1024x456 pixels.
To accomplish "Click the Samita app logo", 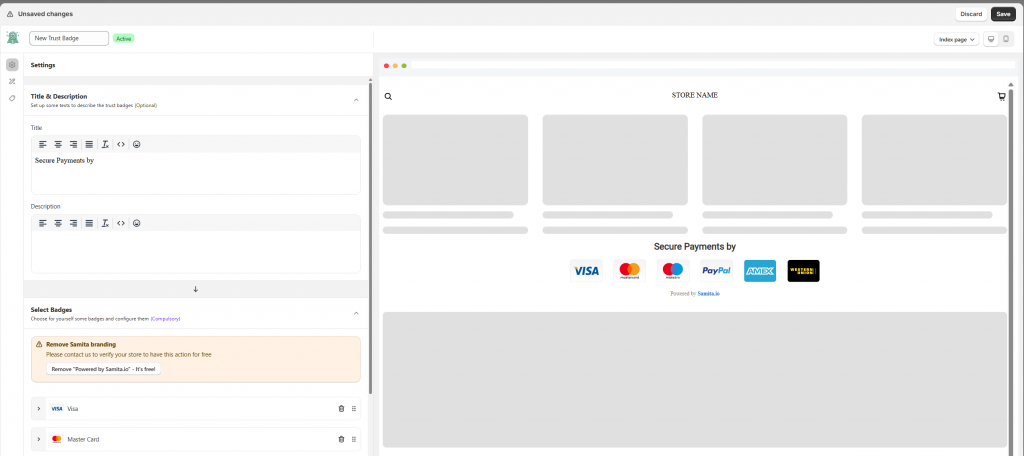I will coord(12,39).
